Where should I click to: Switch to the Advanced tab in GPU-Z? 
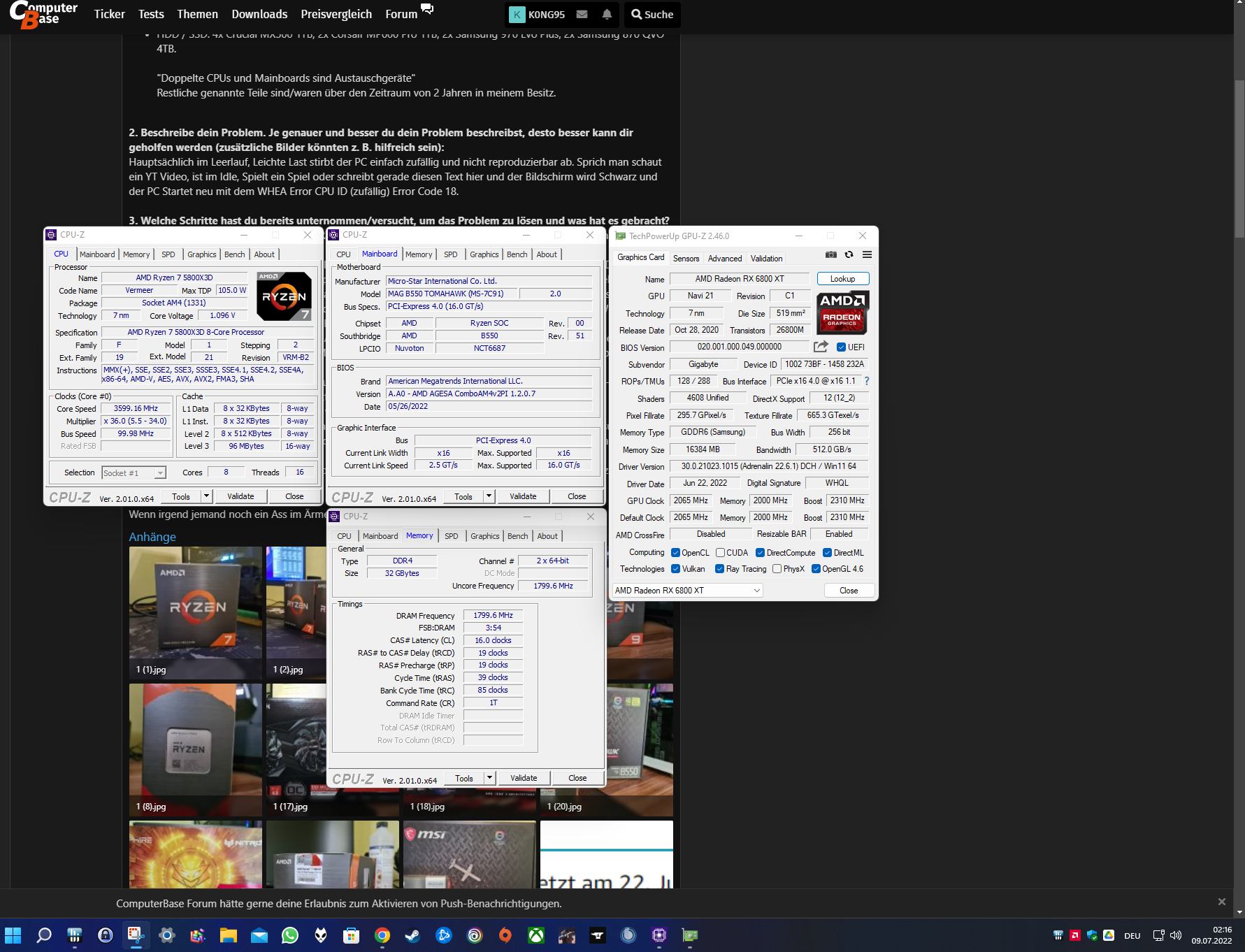pyautogui.click(x=724, y=258)
